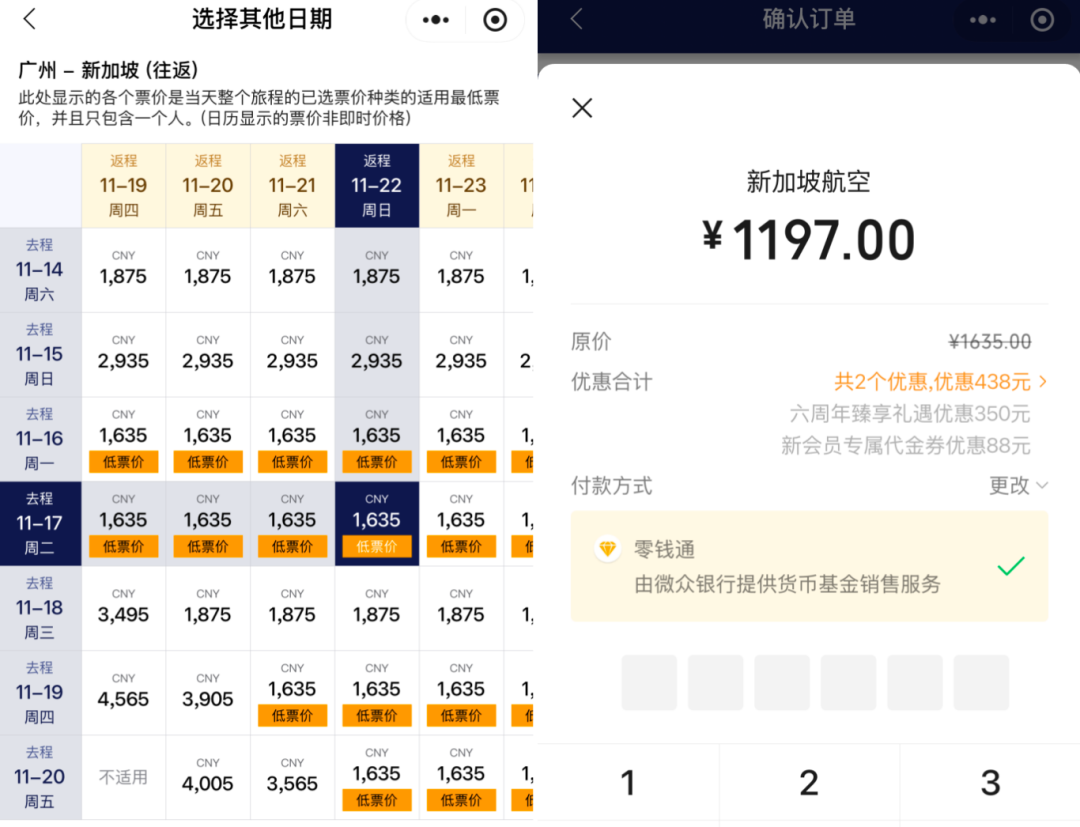The height and width of the screenshot is (827, 1080).
Task: Select departure row 11-15 周日
Action: [40, 355]
